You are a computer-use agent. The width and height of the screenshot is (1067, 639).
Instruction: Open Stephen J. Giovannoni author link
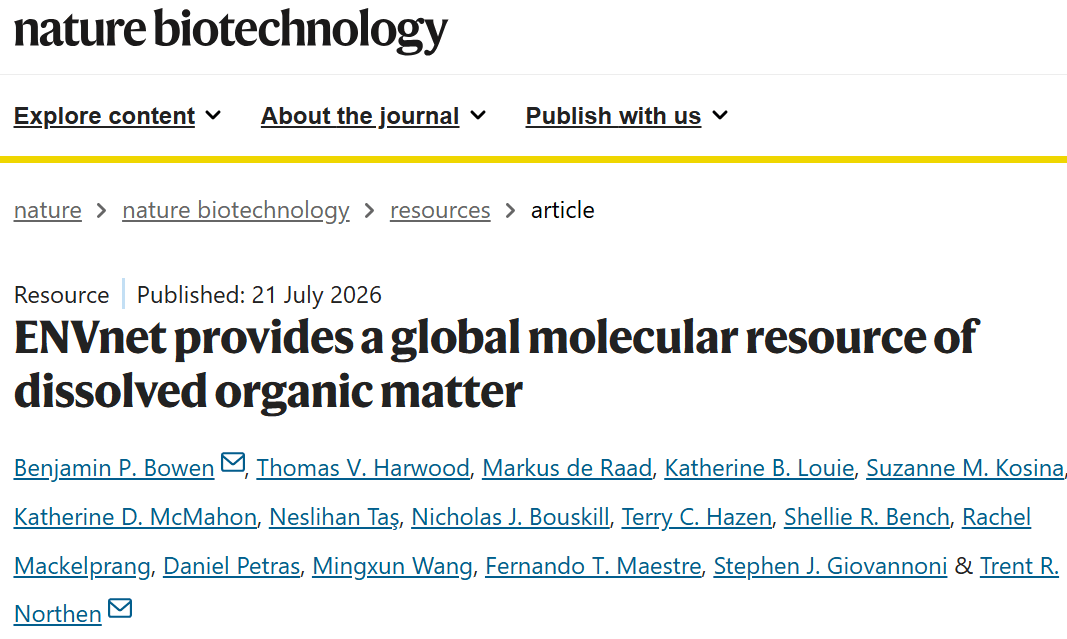(x=830, y=566)
